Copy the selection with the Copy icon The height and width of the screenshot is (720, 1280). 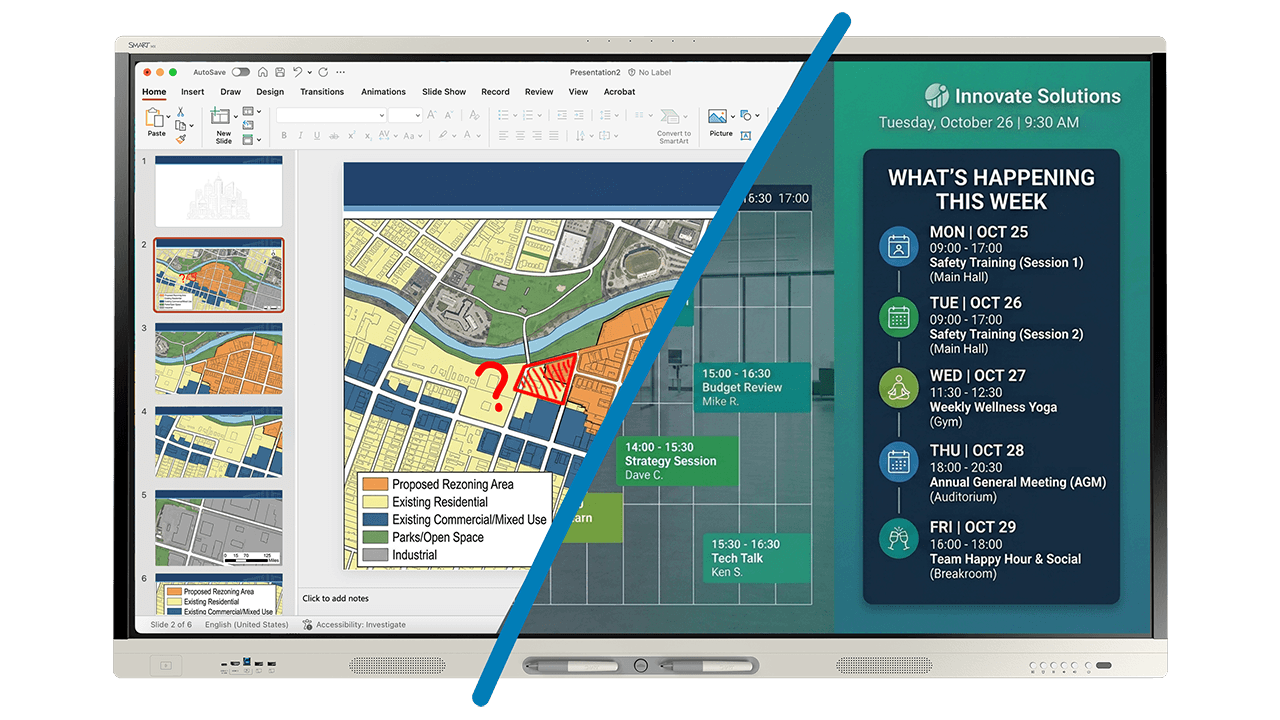181,125
